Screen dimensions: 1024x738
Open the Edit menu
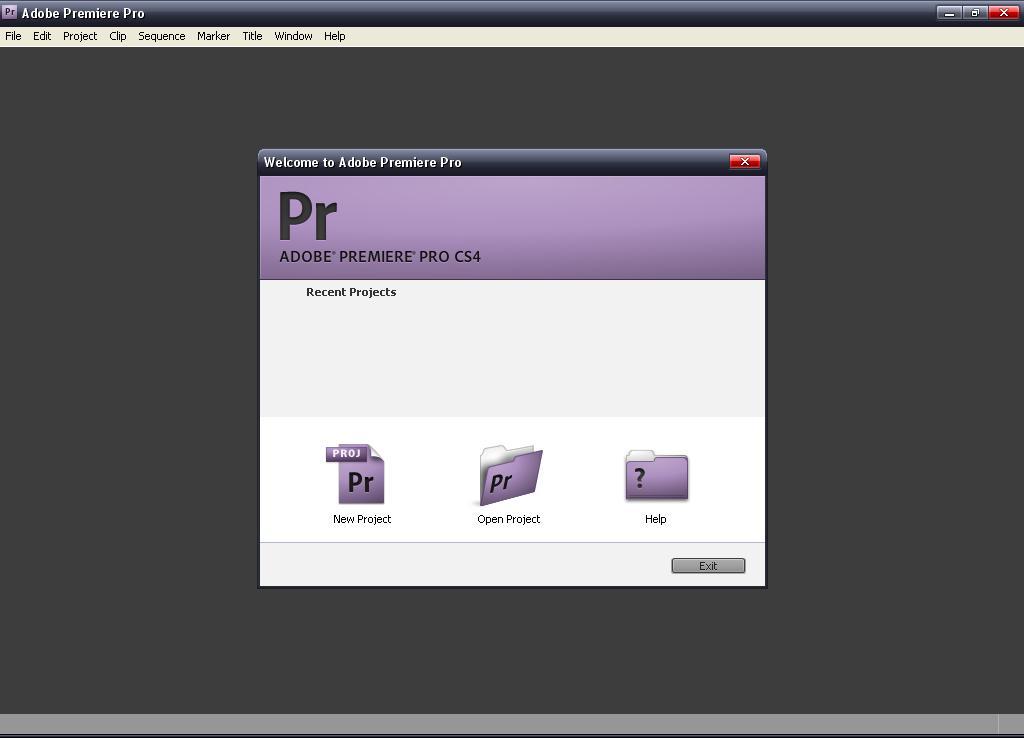pyautogui.click(x=42, y=36)
